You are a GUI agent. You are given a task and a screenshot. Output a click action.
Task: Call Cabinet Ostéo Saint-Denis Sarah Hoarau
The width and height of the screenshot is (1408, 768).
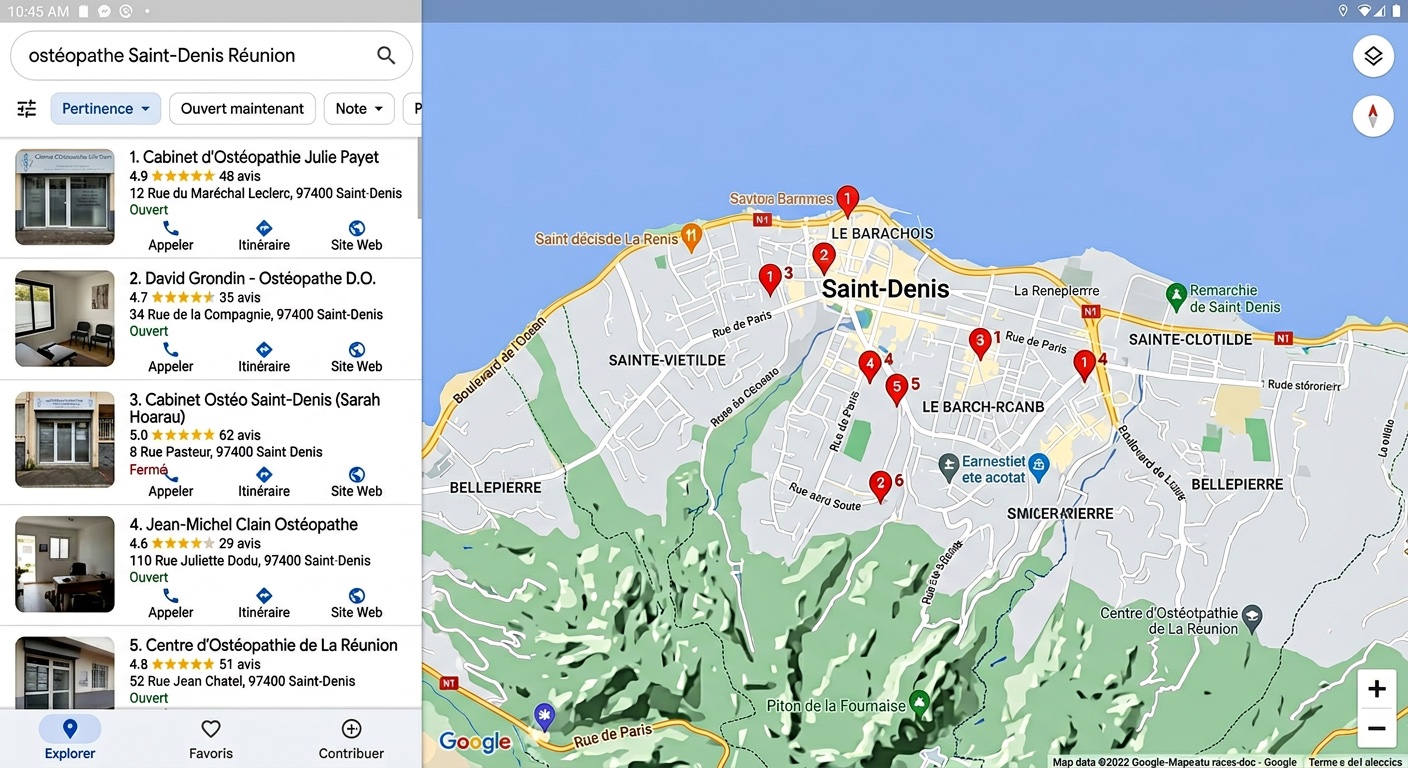(x=171, y=482)
